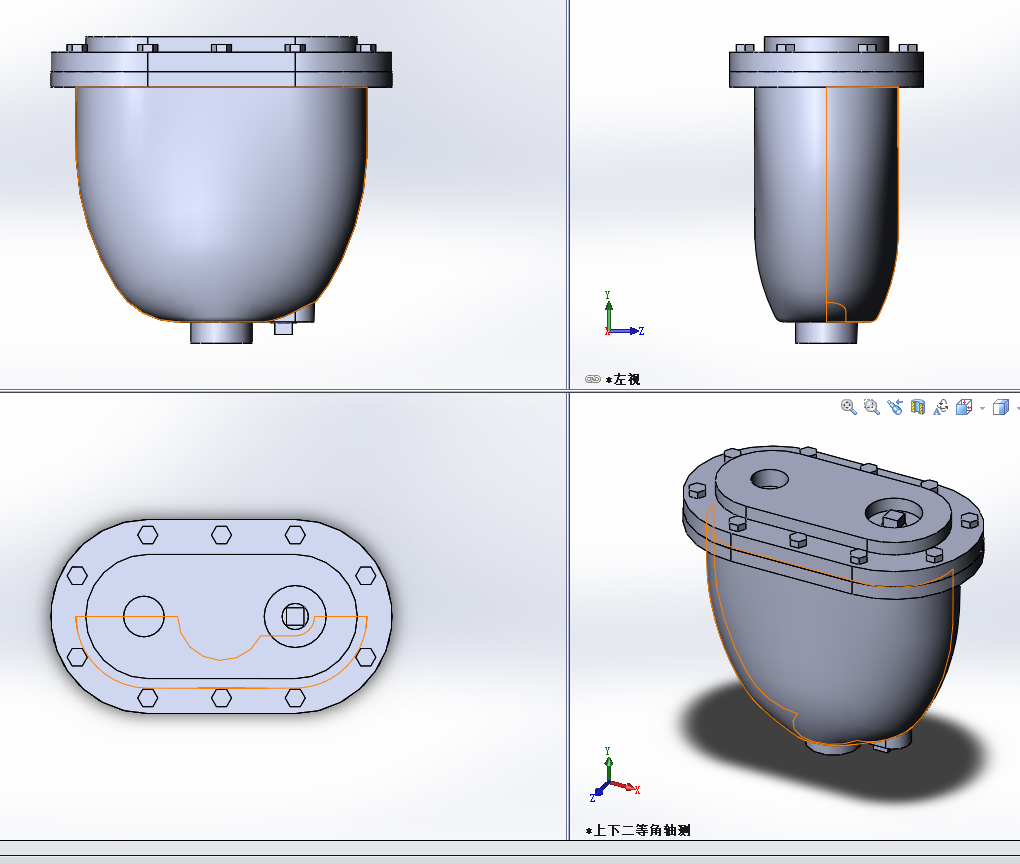Click the linked views chain icon
Viewport: 1020px width, 864px height.
[593, 379]
